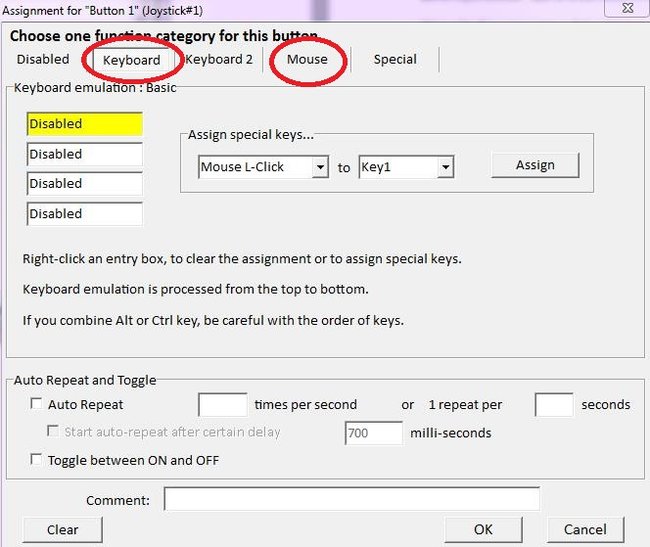Close the Assignment dialog window
The width and height of the screenshot is (650, 547).
tap(627, 8)
